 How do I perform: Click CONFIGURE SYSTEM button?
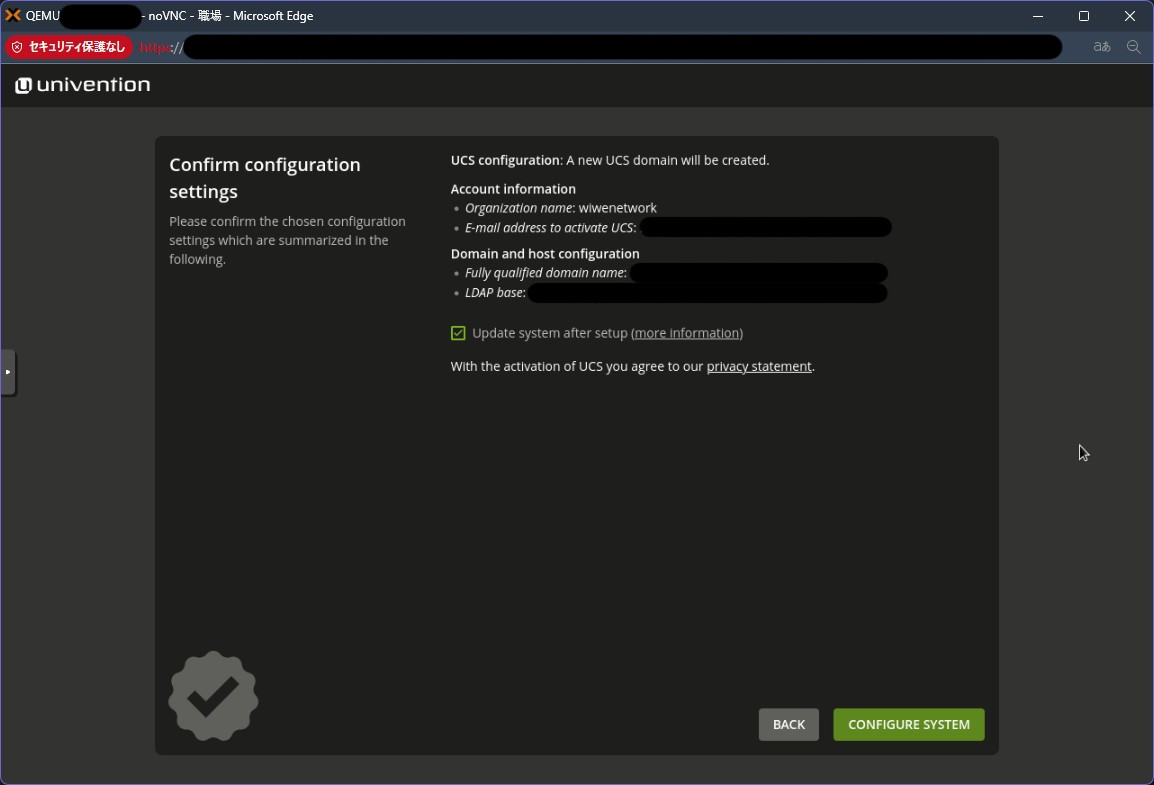click(x=909, y=725)
